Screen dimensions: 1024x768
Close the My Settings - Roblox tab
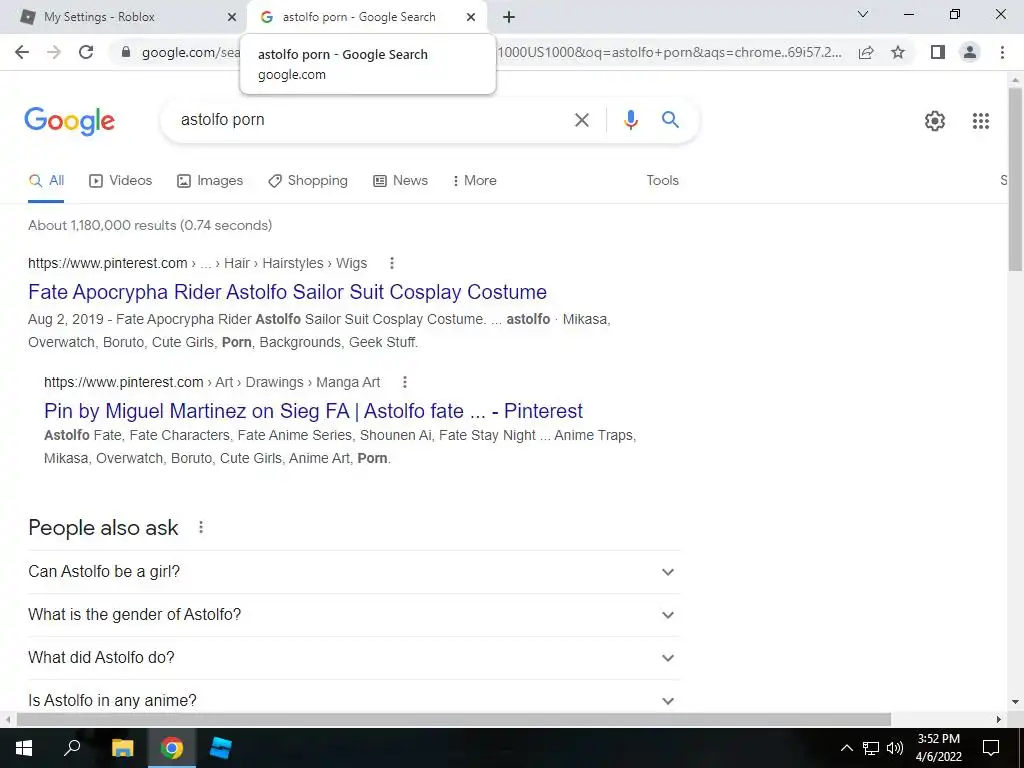click(231, 17)
